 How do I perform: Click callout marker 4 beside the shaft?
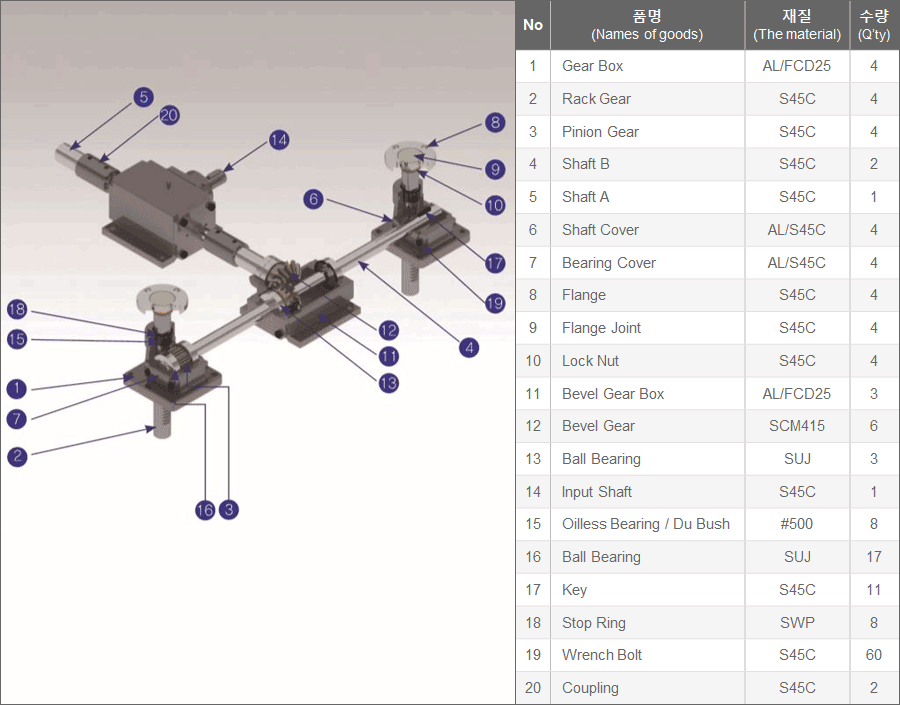(469, 348)
